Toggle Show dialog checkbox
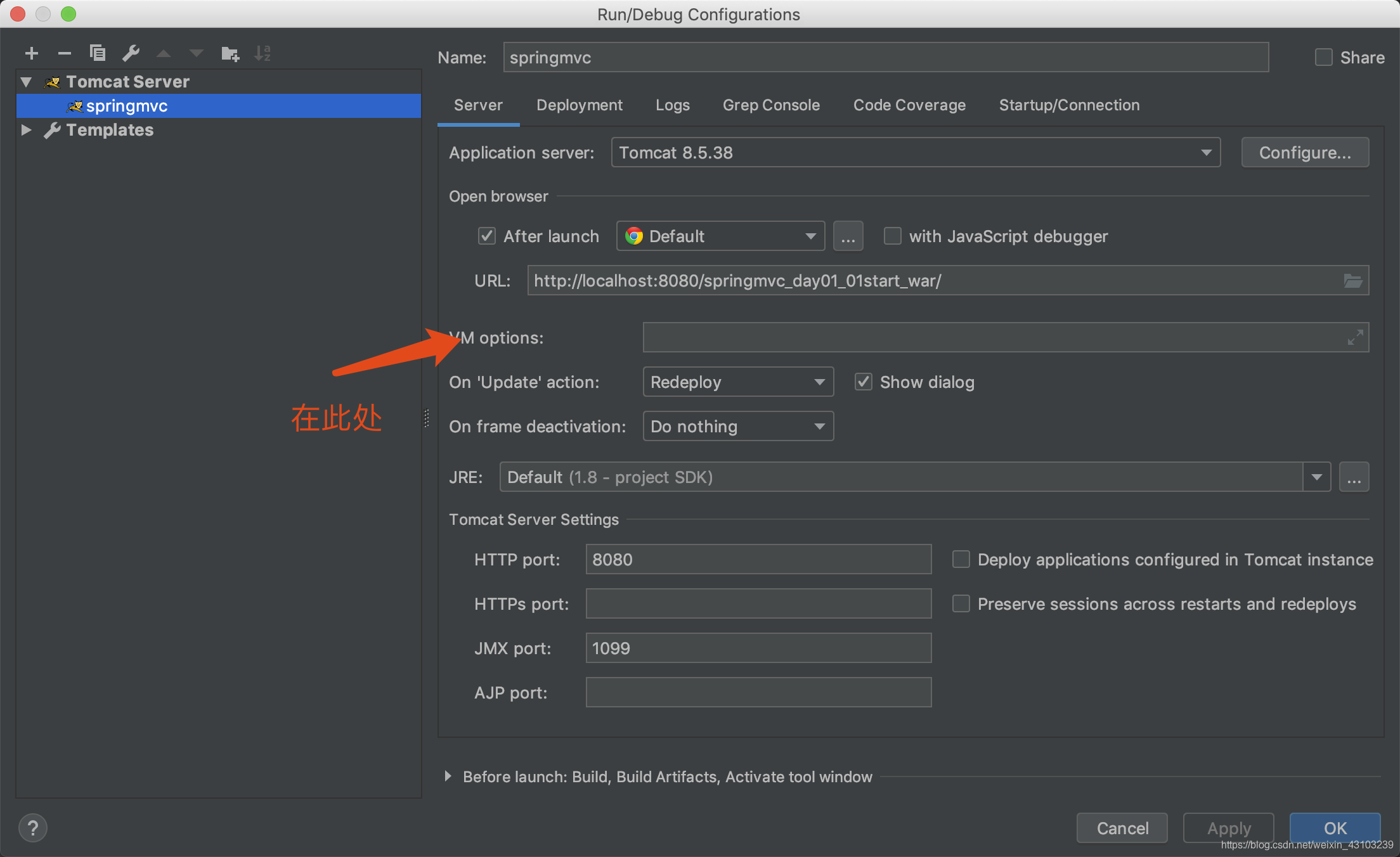The height and width of the screenshot is (857, 1400). pyautogui.click(x=864, y=382)
